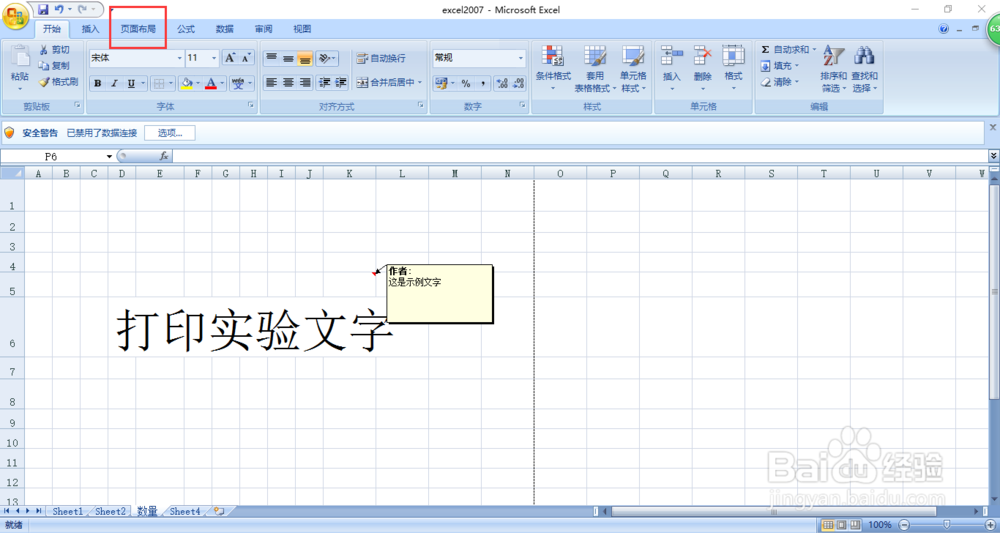Decrease decimal places
Viewport: 1000px width, 533px height.
(x=518, y=84)
